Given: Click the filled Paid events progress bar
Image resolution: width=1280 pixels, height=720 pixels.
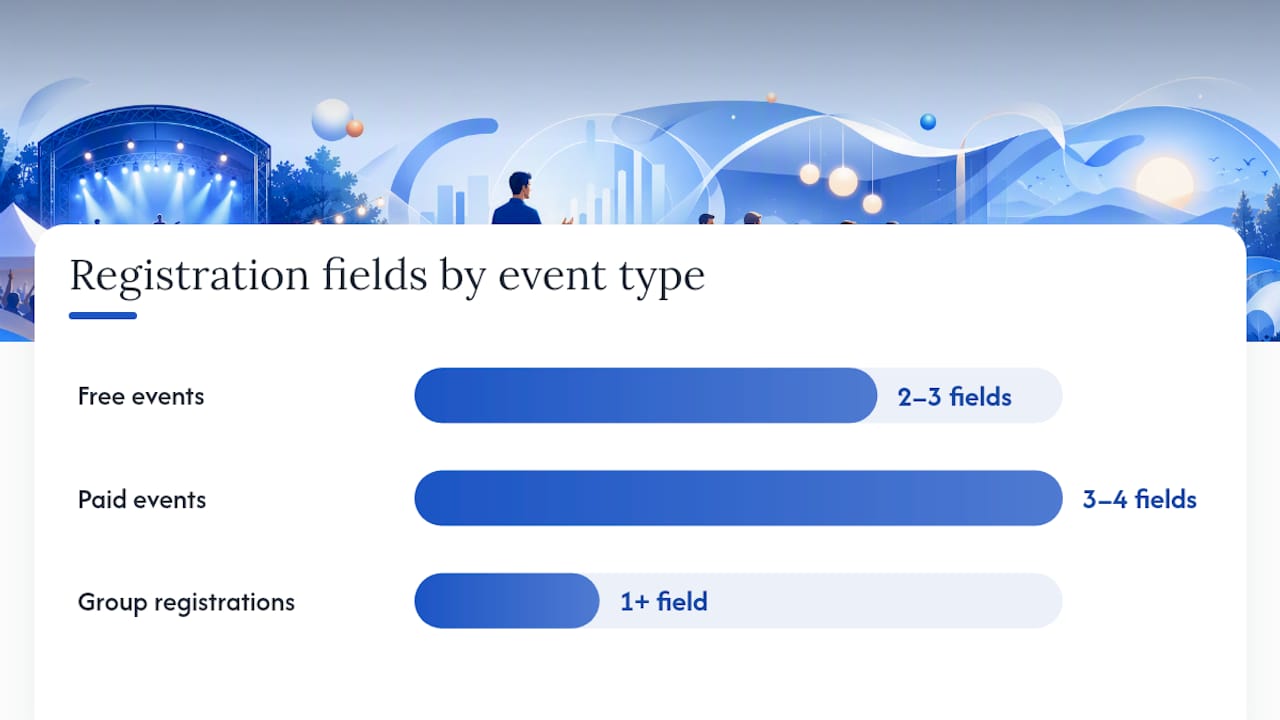Looking at the screenshot, I should pos(738,498).
